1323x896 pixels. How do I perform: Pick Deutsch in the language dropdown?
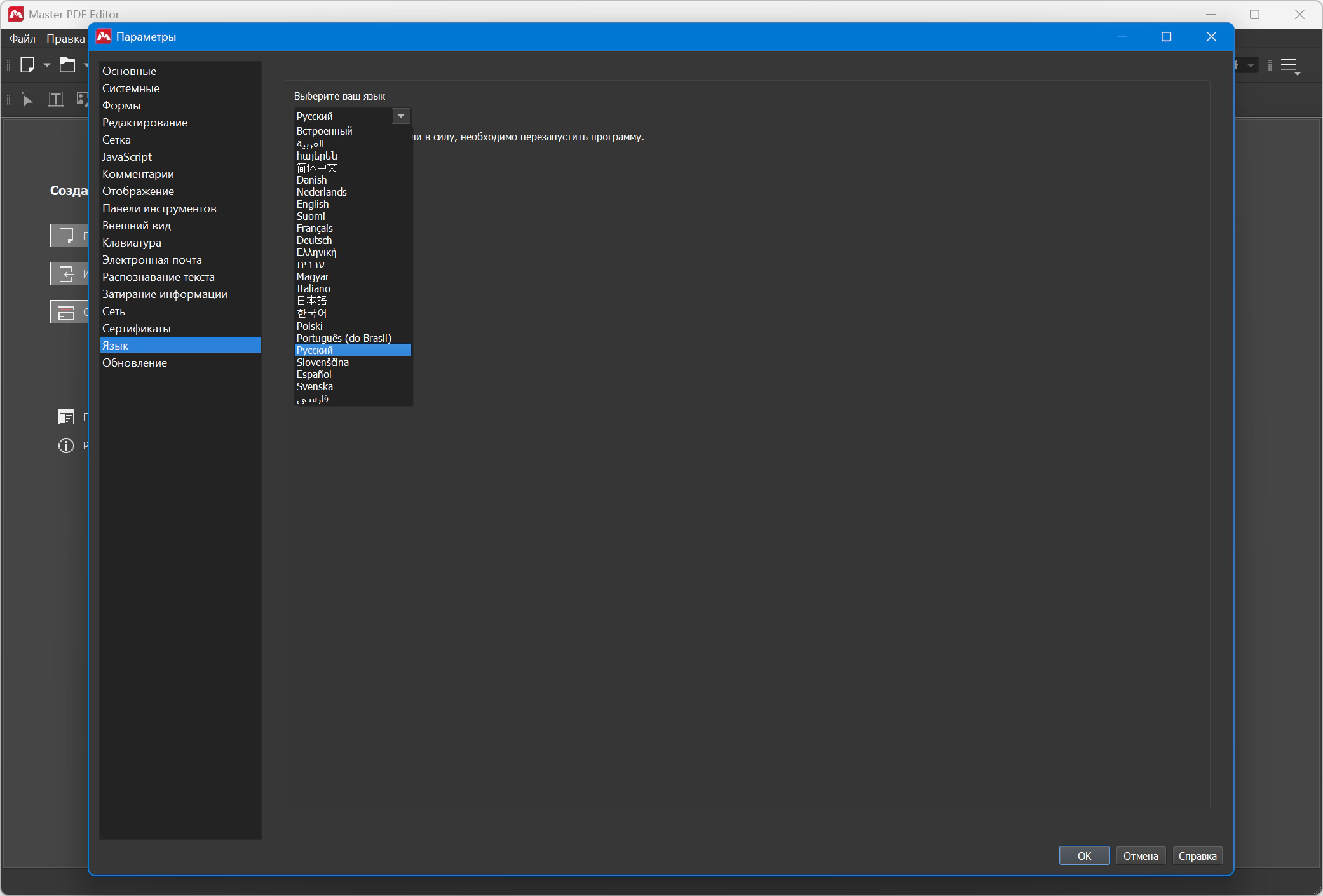(x=314, y=240)
